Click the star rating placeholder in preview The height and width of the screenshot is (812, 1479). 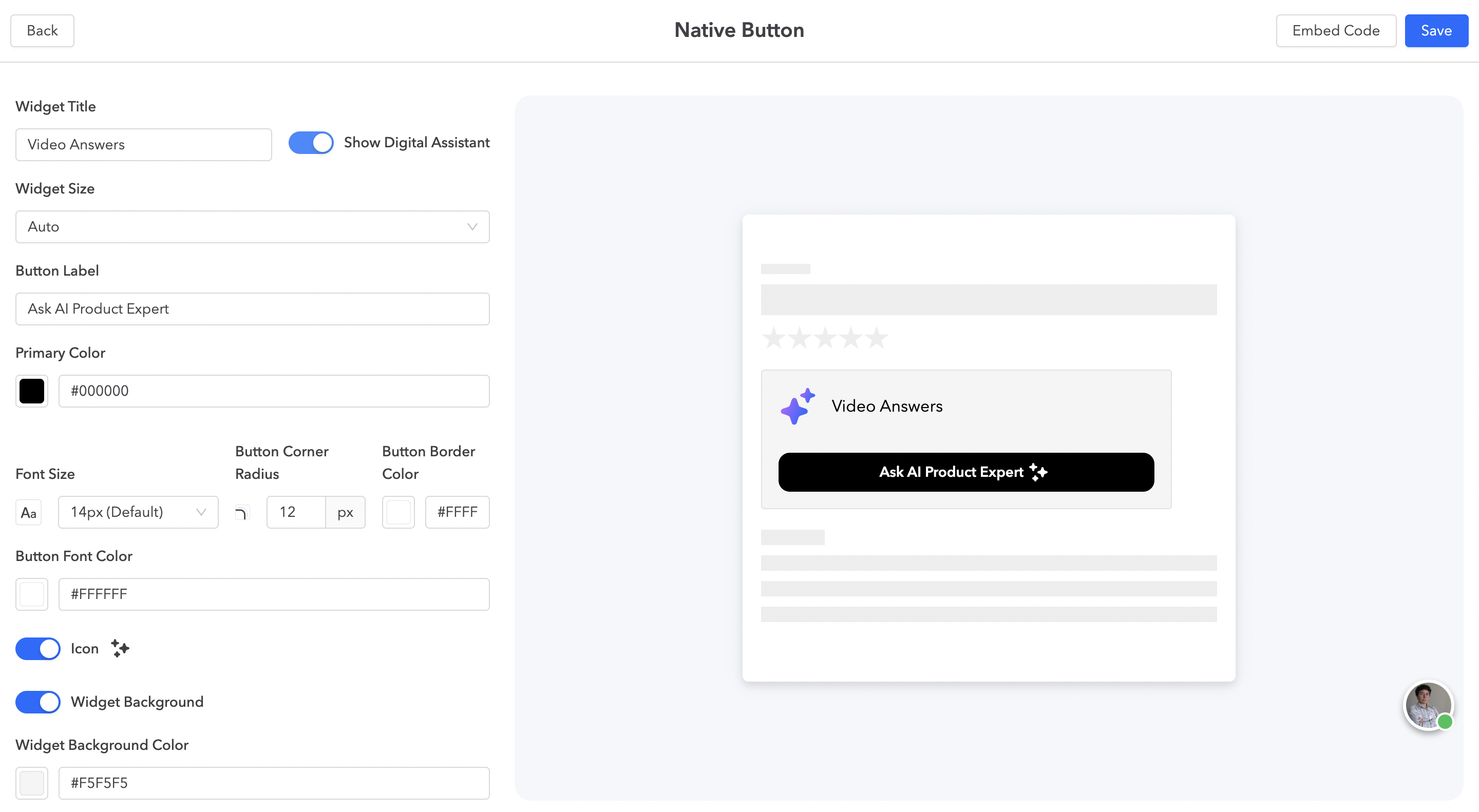824,338
